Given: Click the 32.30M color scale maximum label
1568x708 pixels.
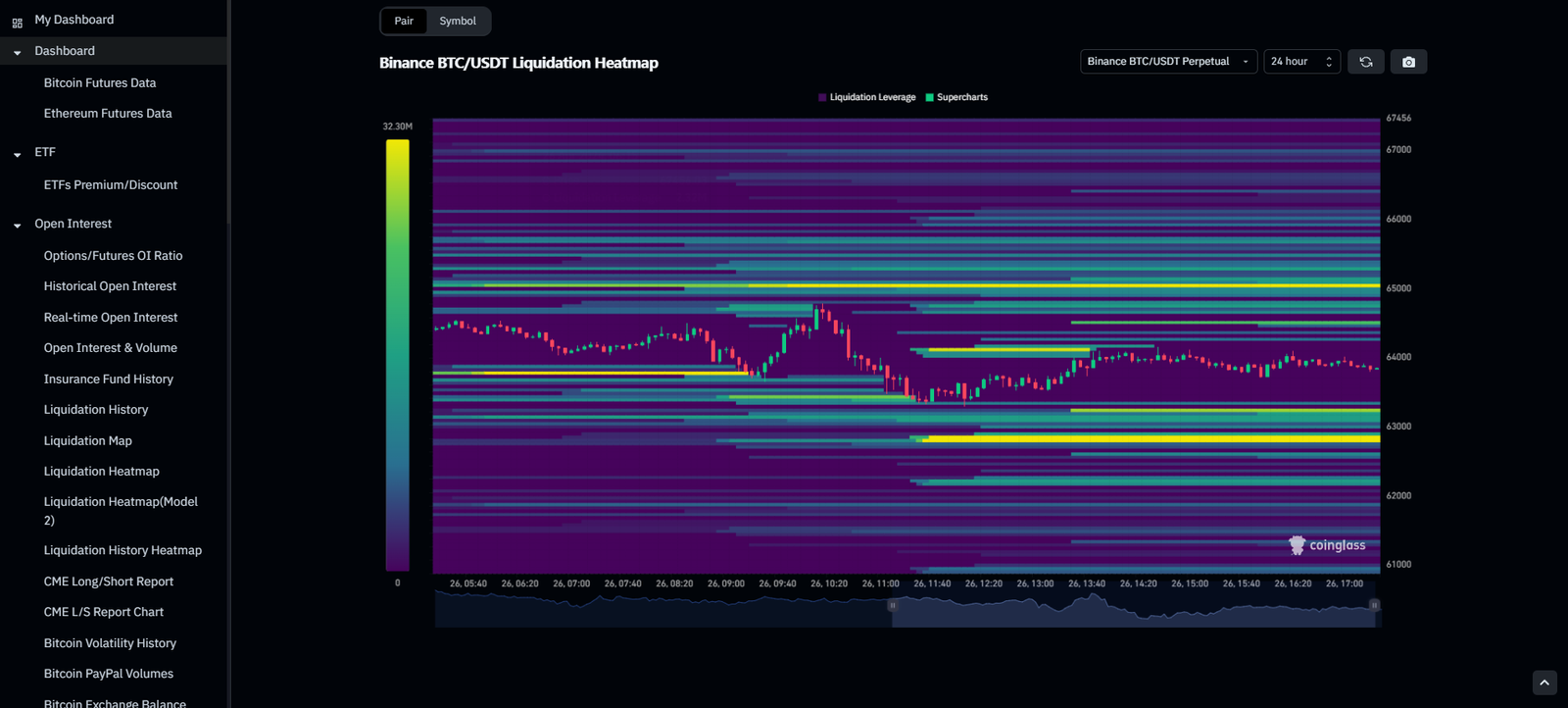Looking at the screenshot, I should tap(397, 126).
